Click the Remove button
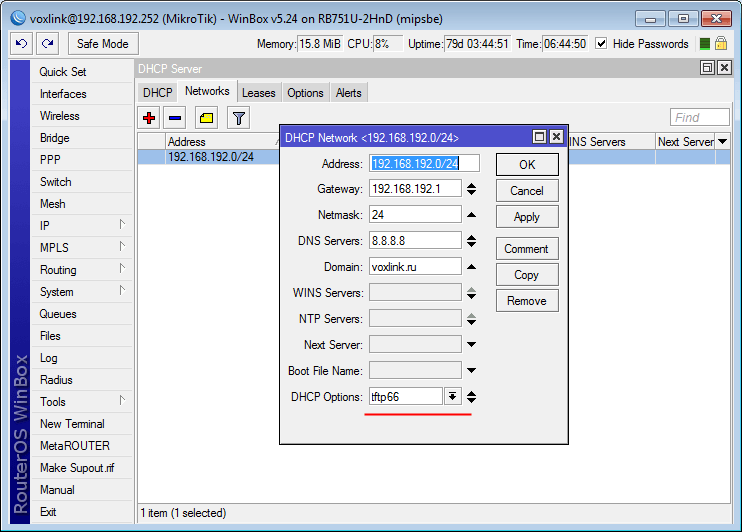This screenshot has width=742, height=532. (527, 301)
